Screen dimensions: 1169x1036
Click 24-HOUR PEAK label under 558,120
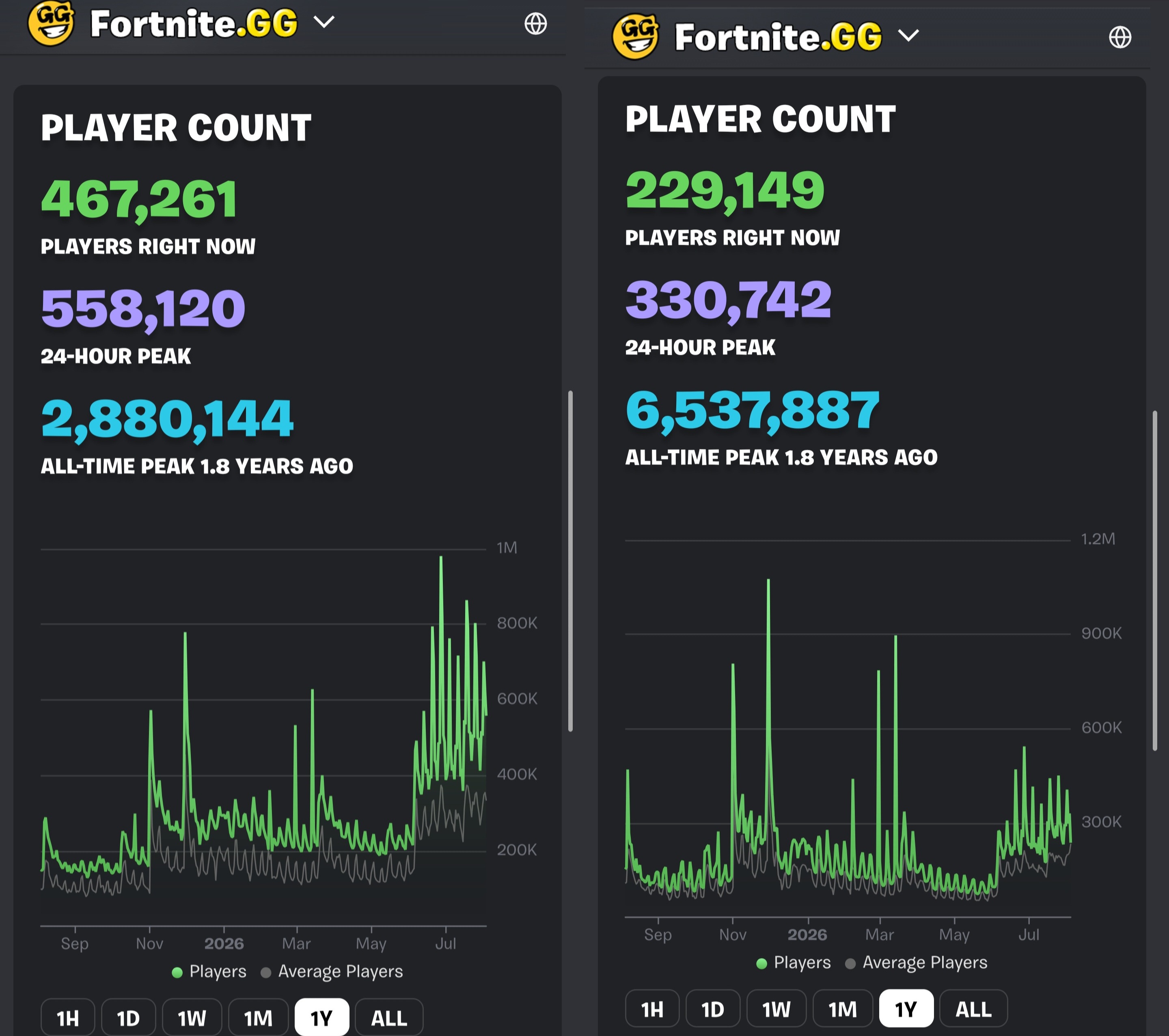click(x=116, y=356)
